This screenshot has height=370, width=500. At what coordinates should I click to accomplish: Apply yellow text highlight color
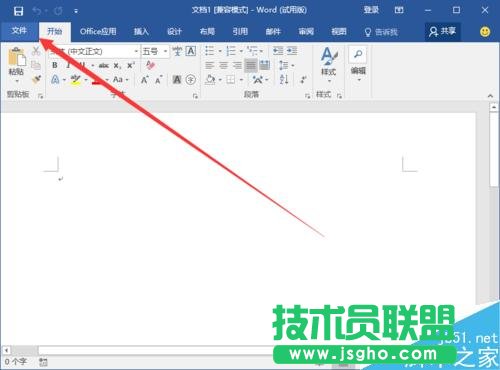click(76, 80)
